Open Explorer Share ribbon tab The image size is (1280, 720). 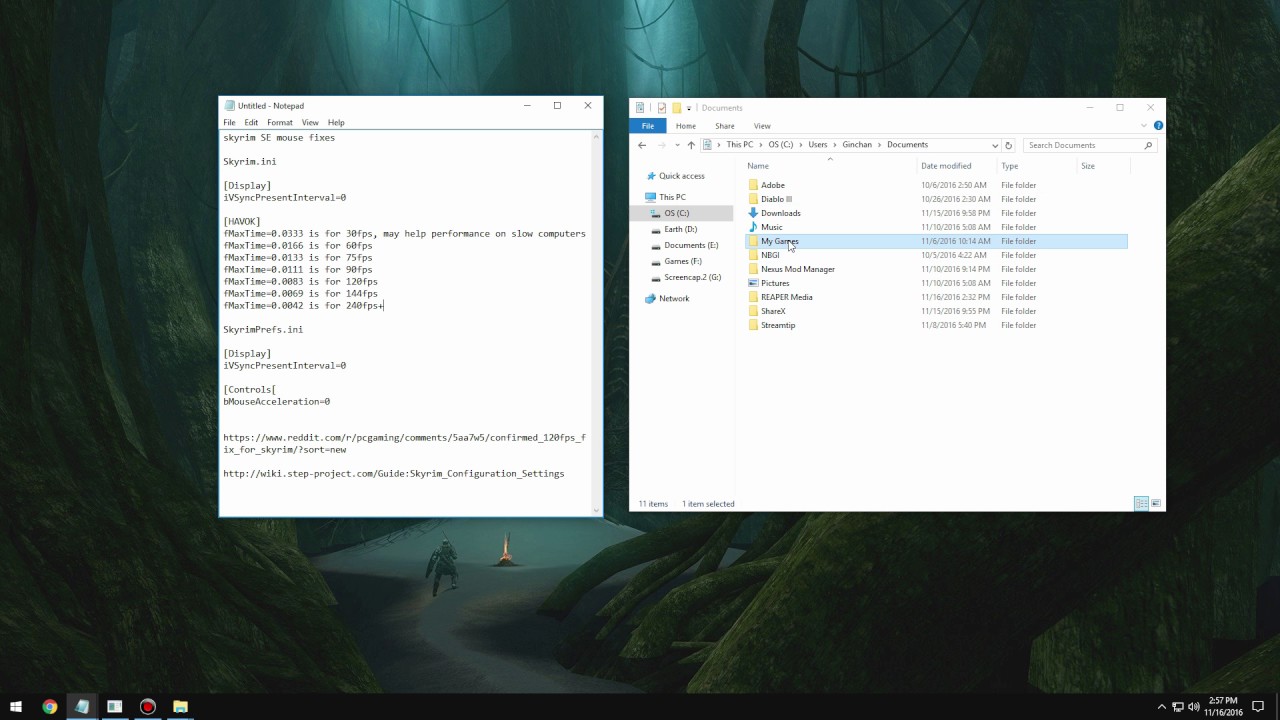724,126
